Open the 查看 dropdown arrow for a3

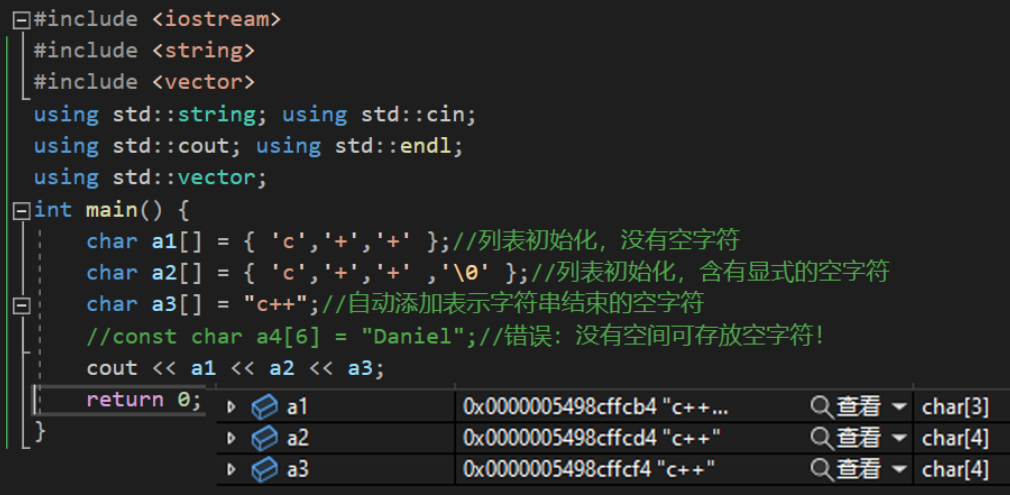[898, 470]
